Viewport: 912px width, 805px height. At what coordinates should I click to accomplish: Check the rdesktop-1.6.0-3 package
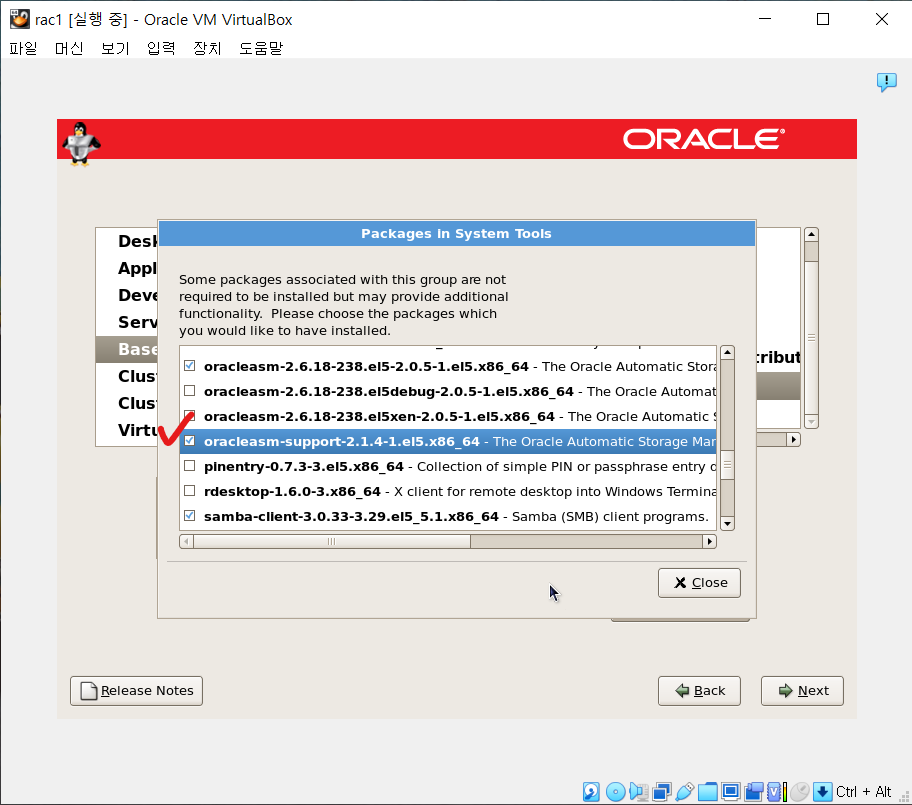(190, 491)
